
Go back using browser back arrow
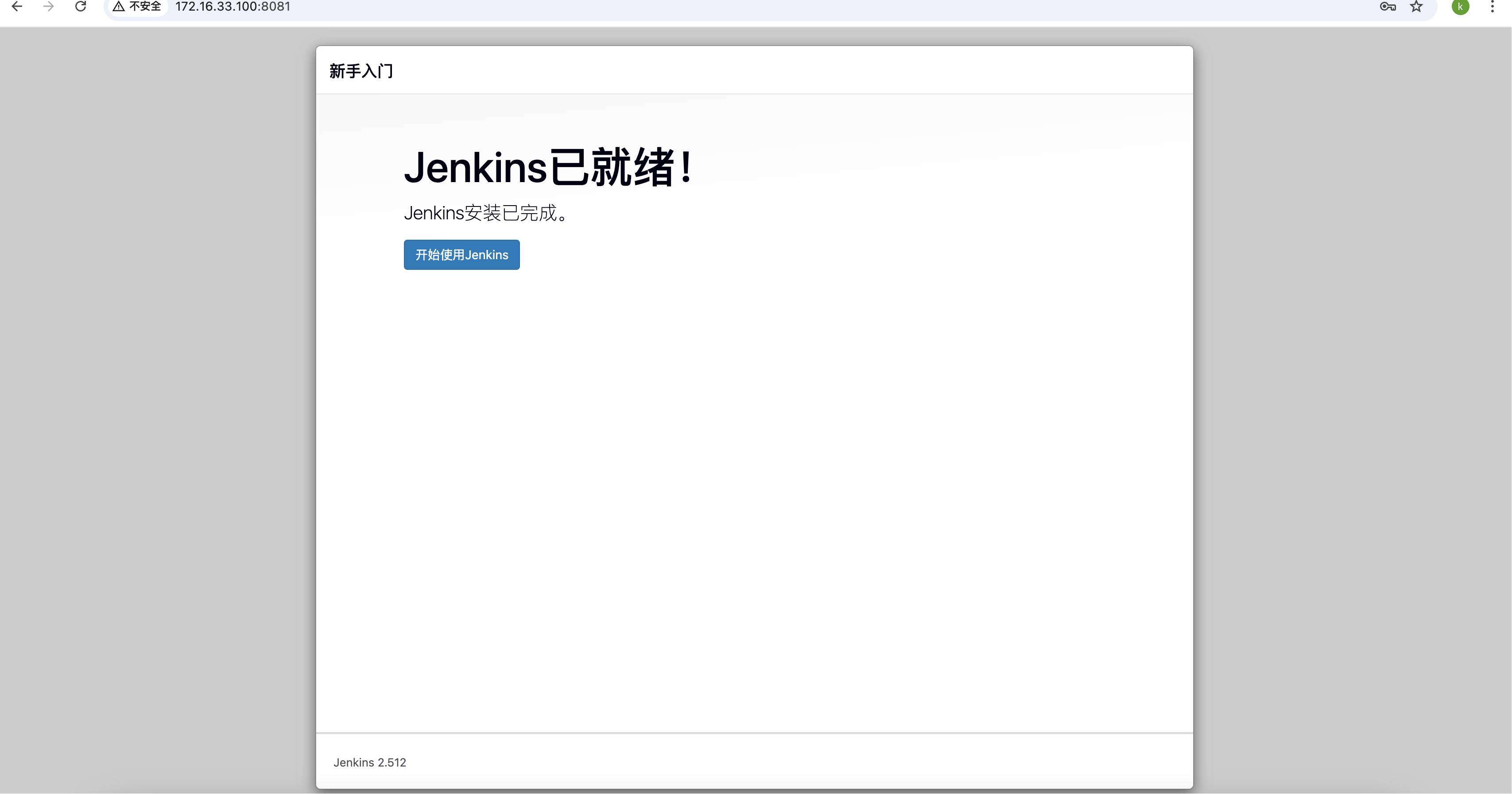click(17, 7)
